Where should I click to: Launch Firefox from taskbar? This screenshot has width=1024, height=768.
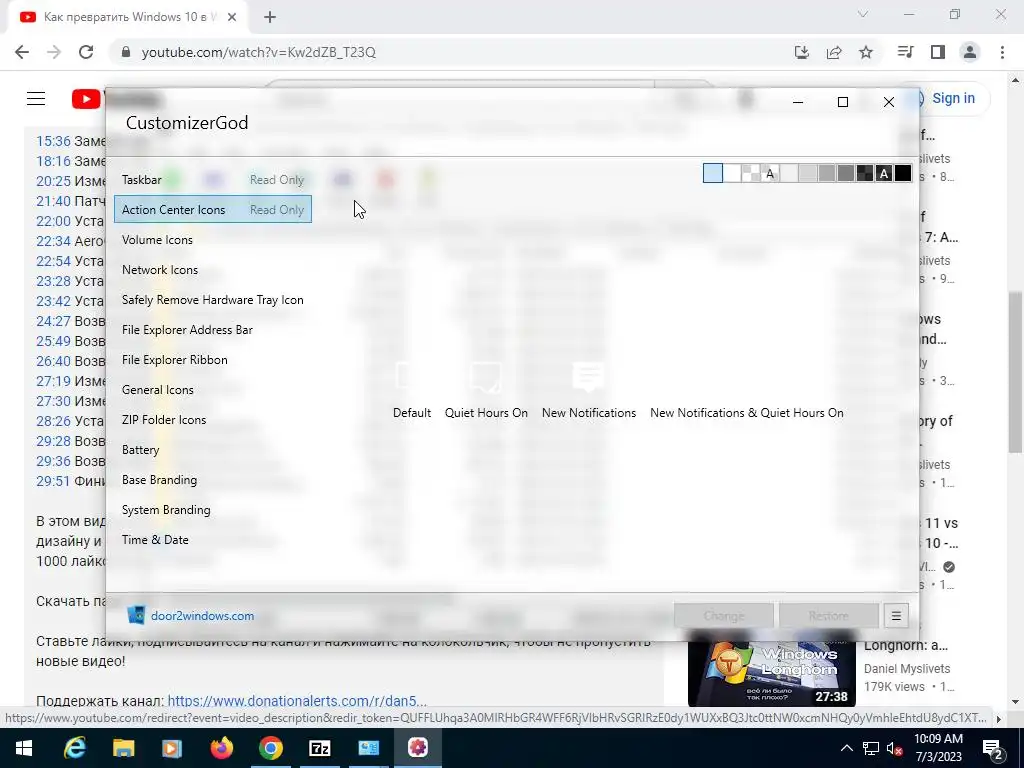pos(221,748)
